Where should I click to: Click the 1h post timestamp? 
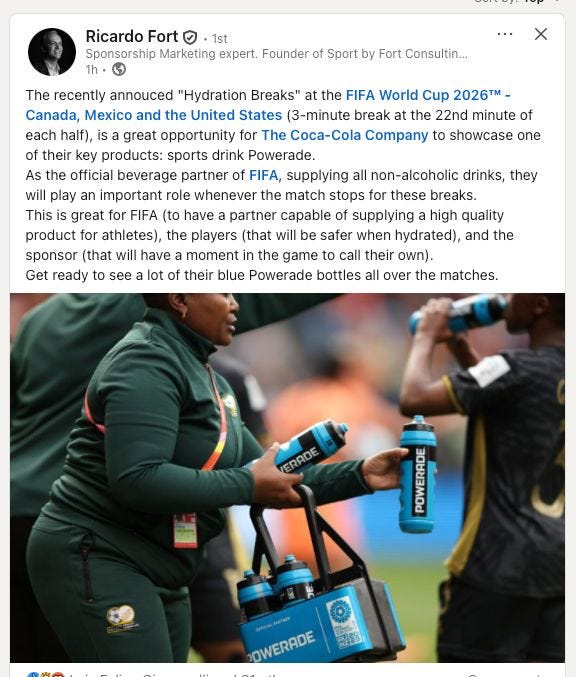pos(92,70)
